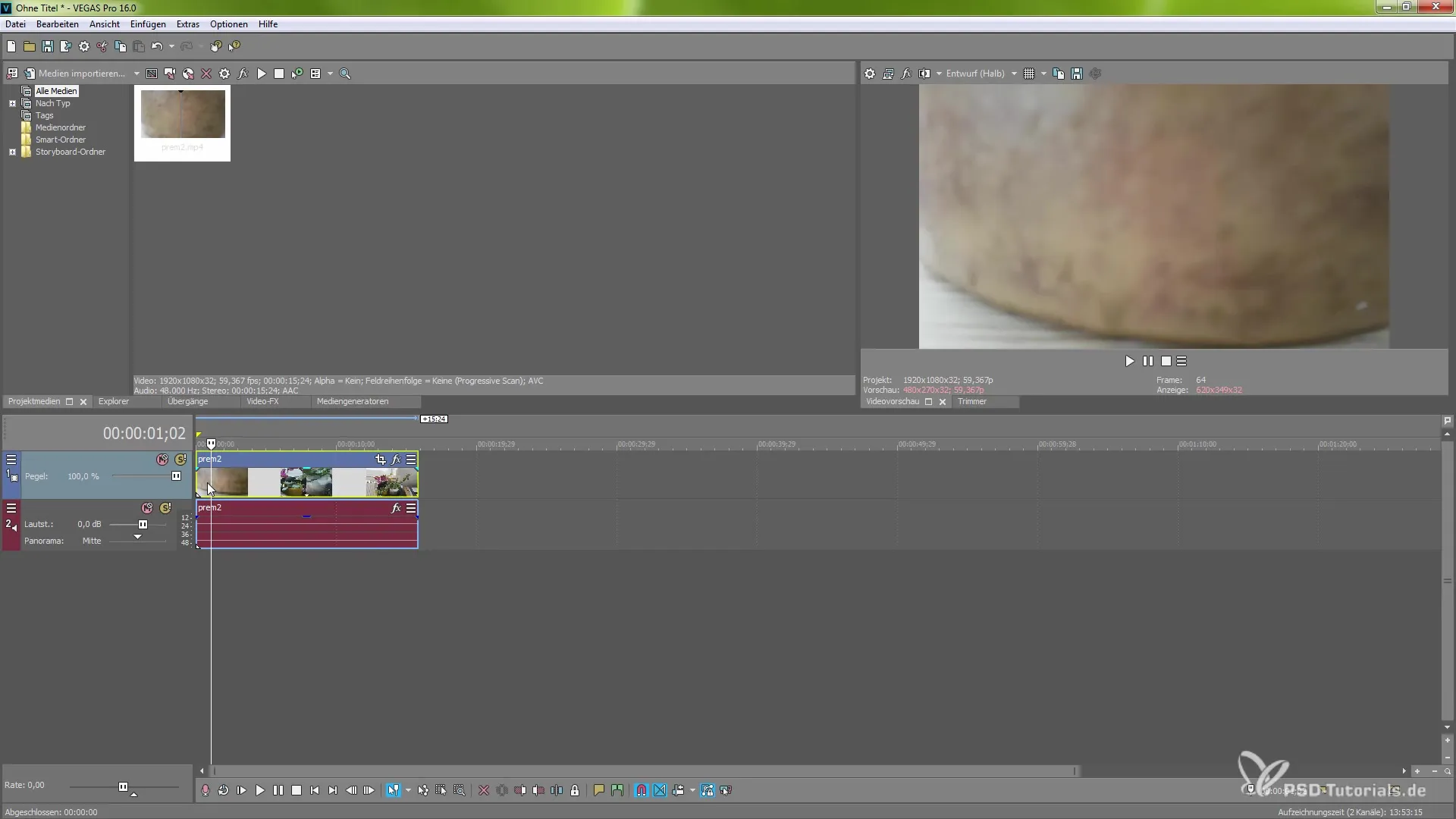Save the project with the floppy disk icon

[x=48, y=47]
